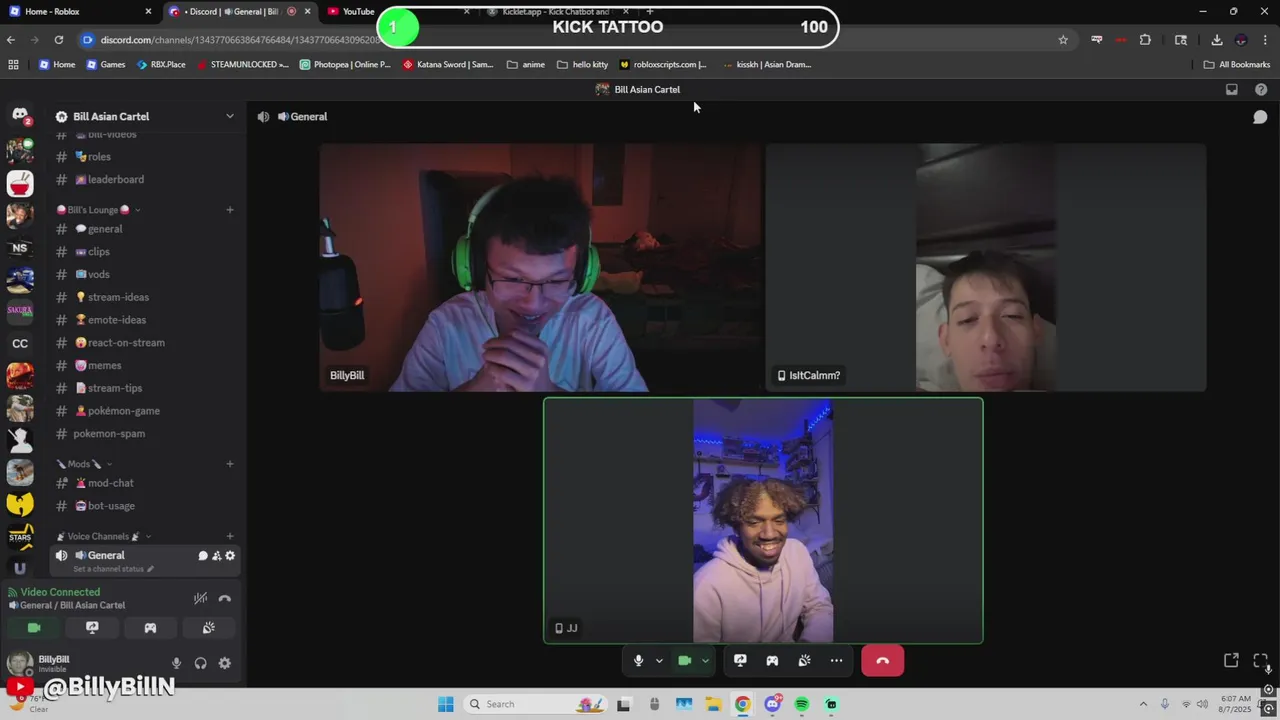Open soundboard in call control bar
This screenshot has width=1280, height=720.
tap(804, 661)
